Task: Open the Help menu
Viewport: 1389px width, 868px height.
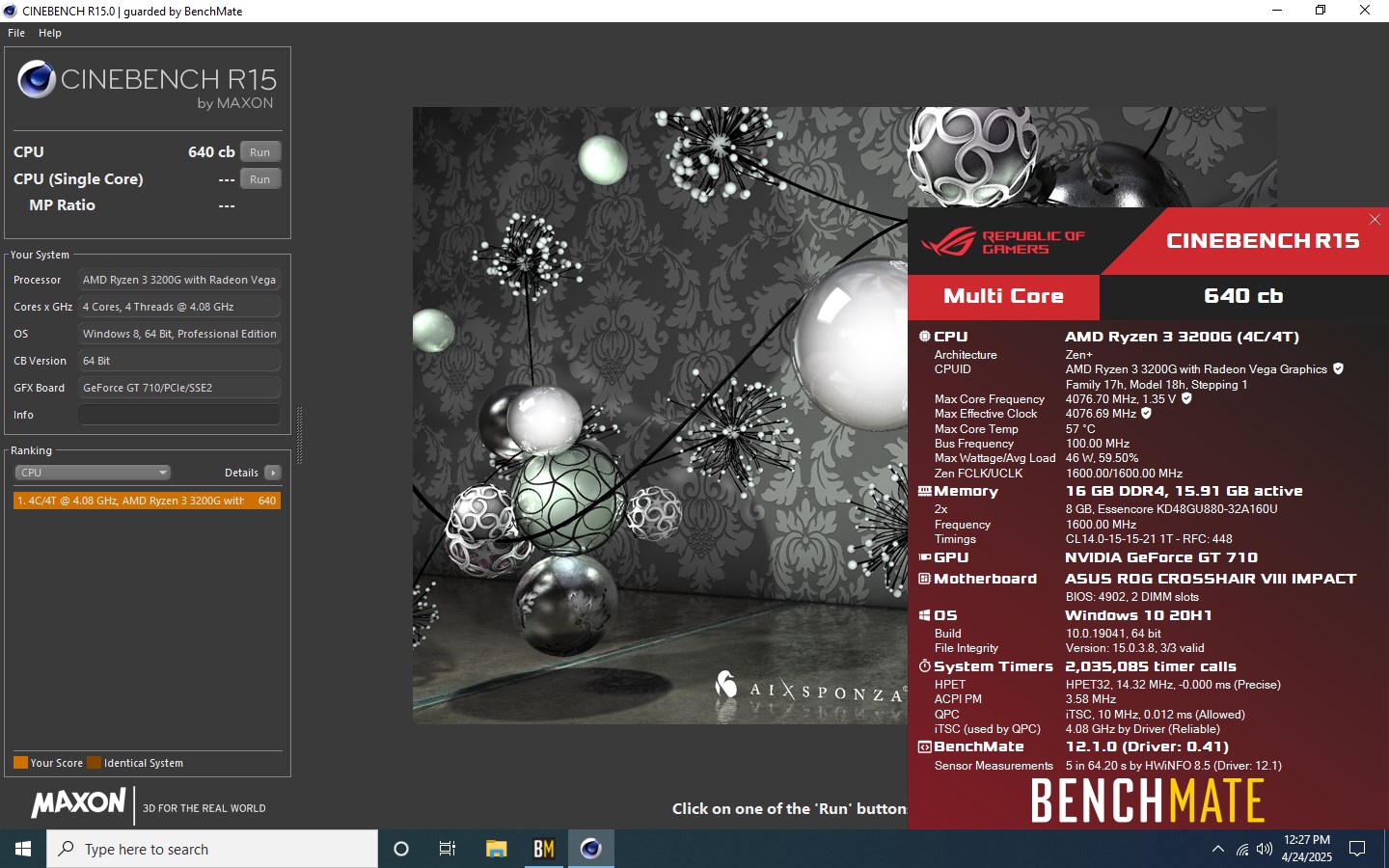Action: (50, 33)
